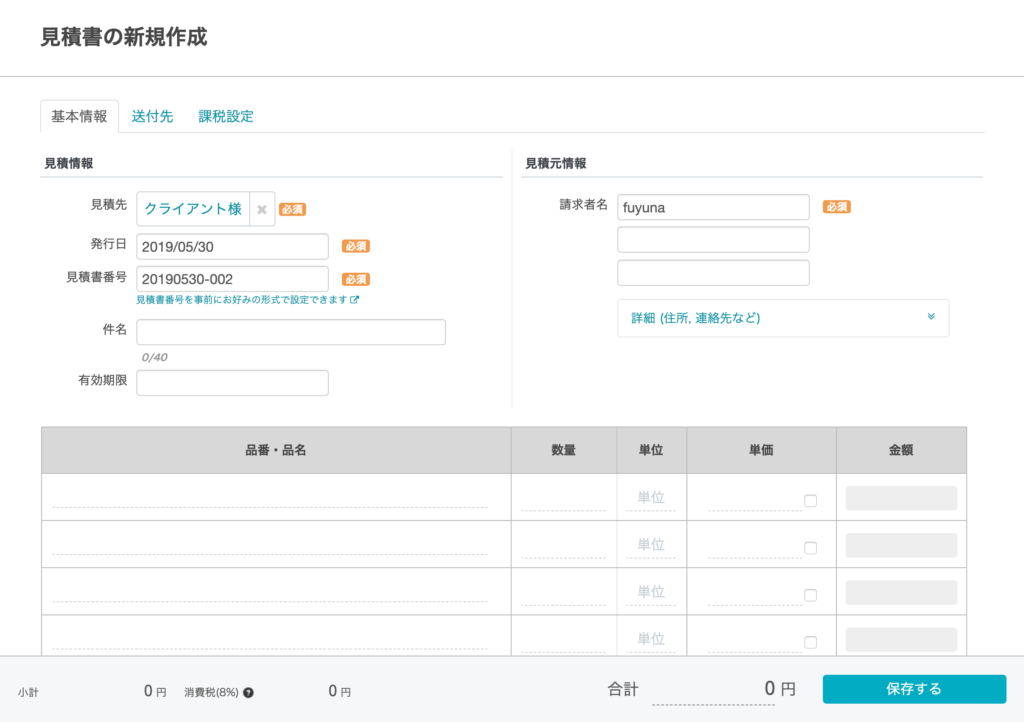The image size is (1024, 722).
Task: Open the 消費税(8%) help question mark icon
Action: click(x=248, y=693)
